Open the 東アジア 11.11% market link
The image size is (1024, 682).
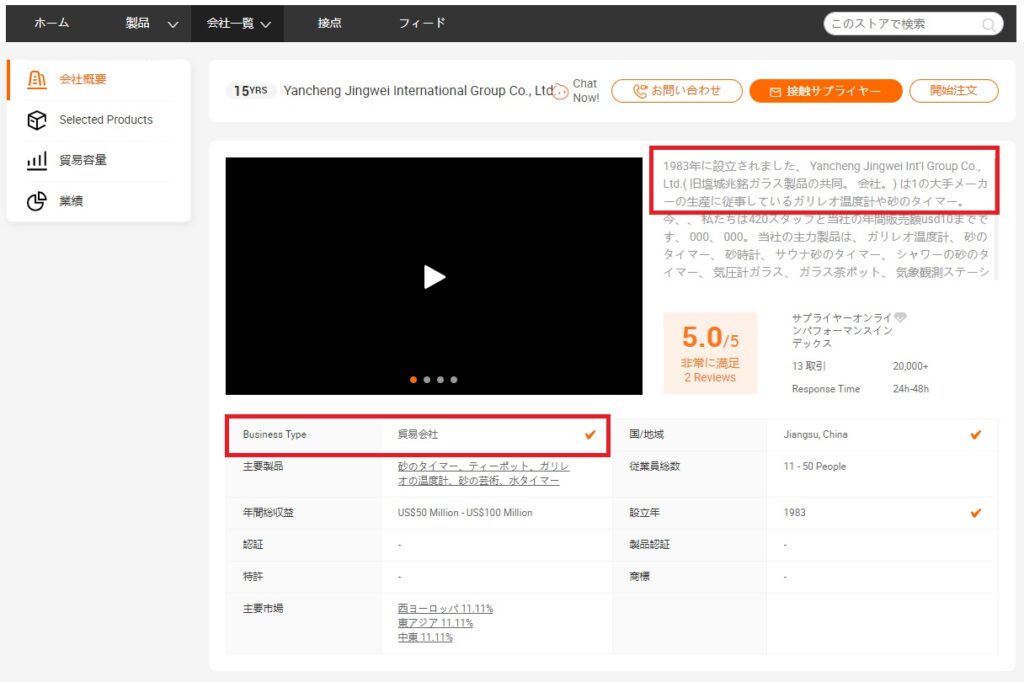[x=436, y=623]
